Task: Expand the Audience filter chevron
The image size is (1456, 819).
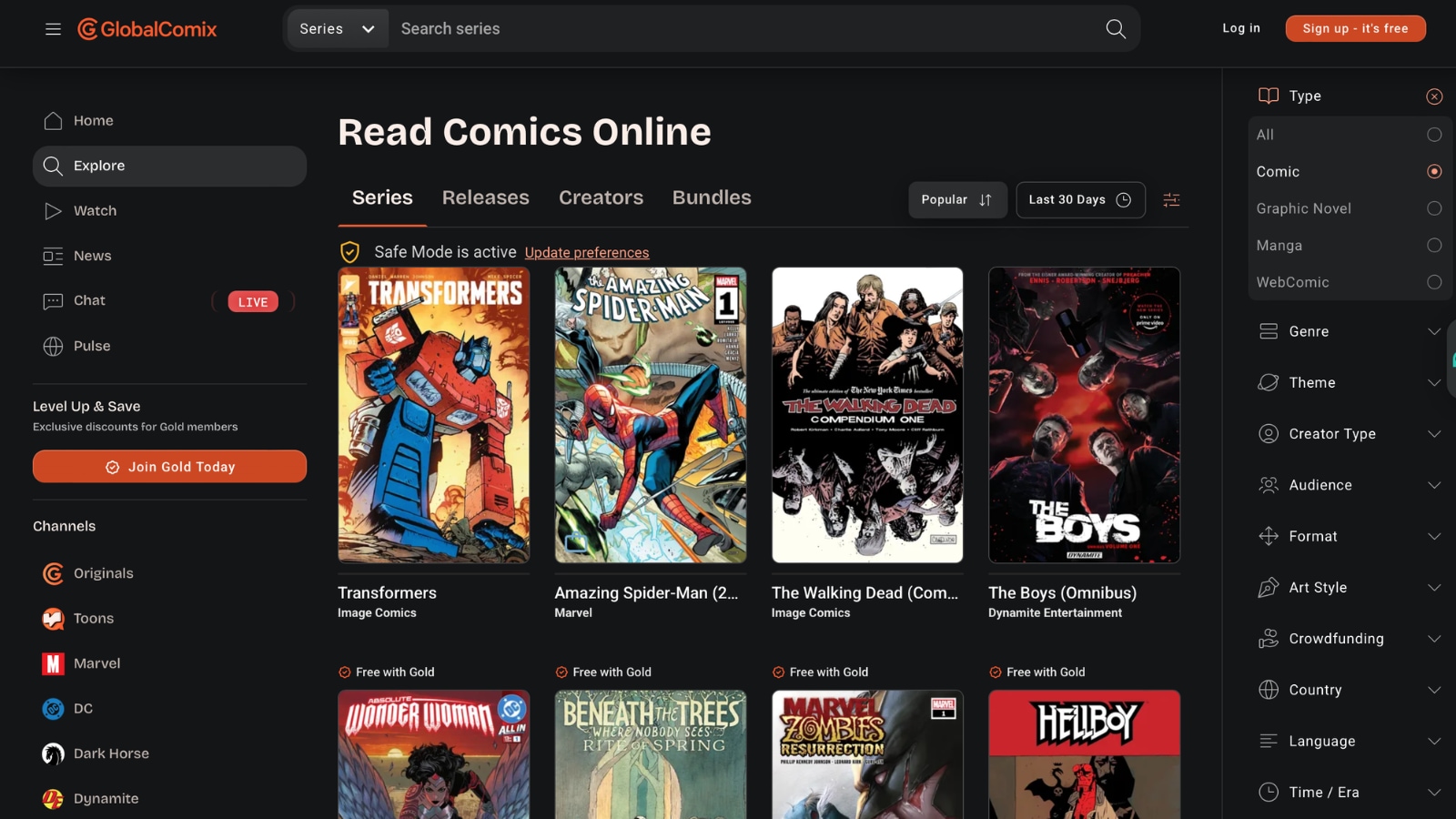Action: (x=1434, y=485)
